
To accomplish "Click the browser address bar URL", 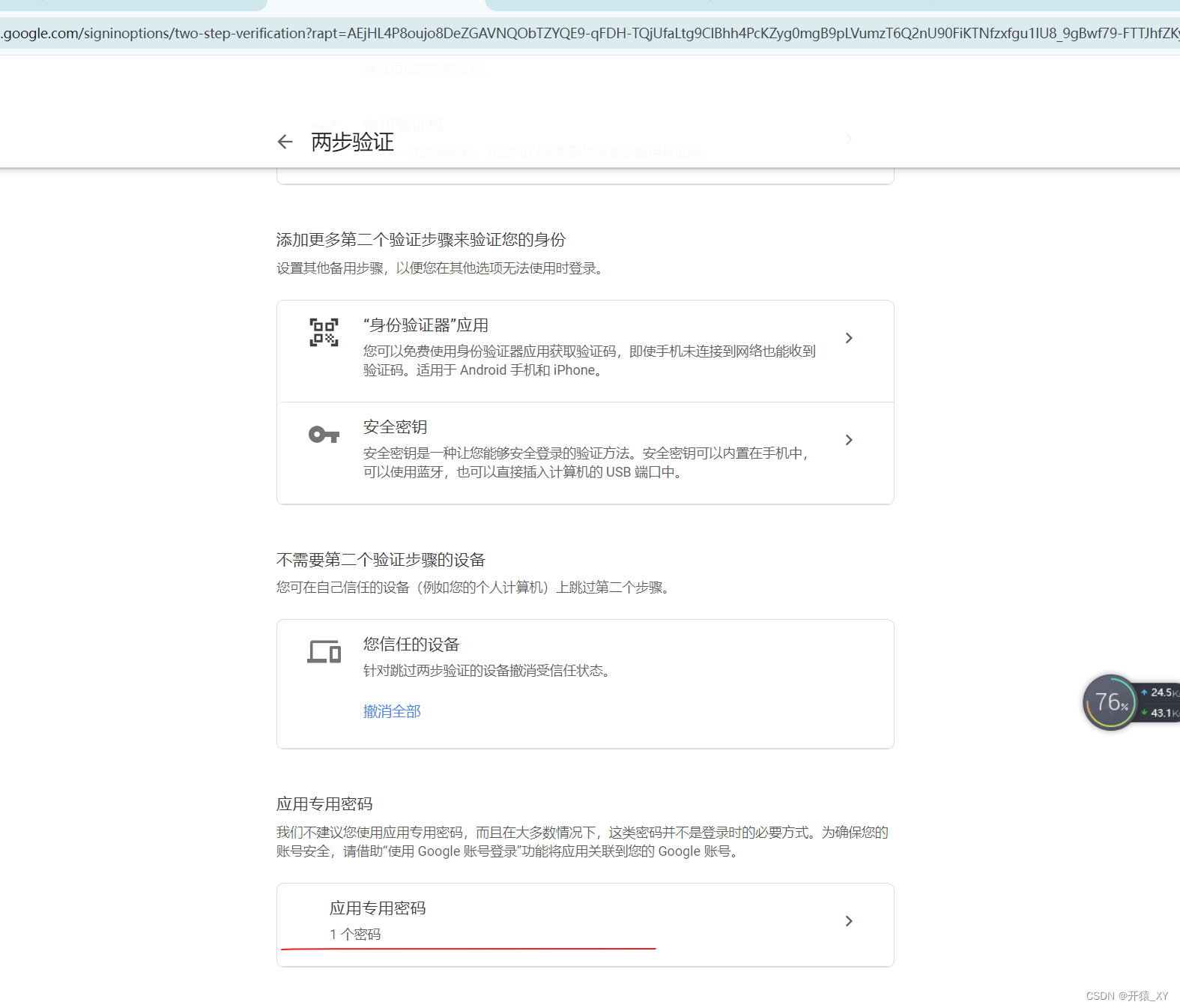I will pos(590,33).
